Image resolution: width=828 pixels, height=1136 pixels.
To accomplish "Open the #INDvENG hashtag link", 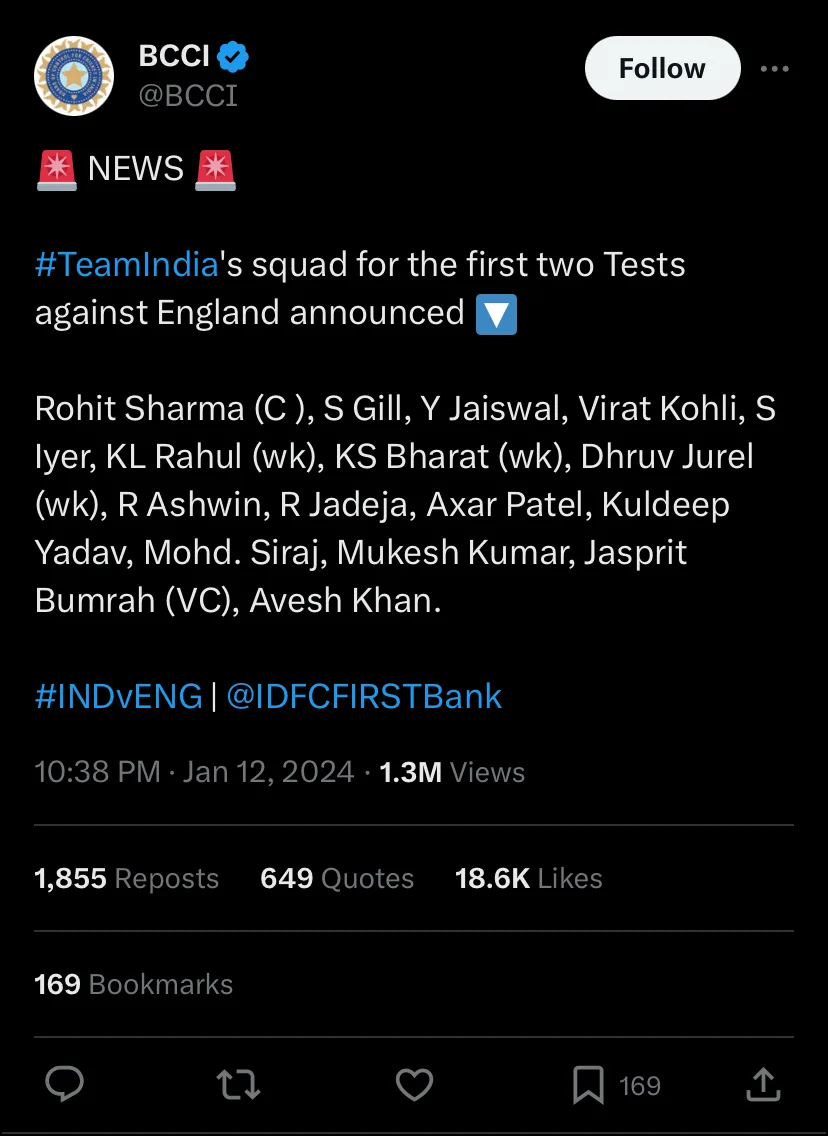I will [x=119, y=696].
